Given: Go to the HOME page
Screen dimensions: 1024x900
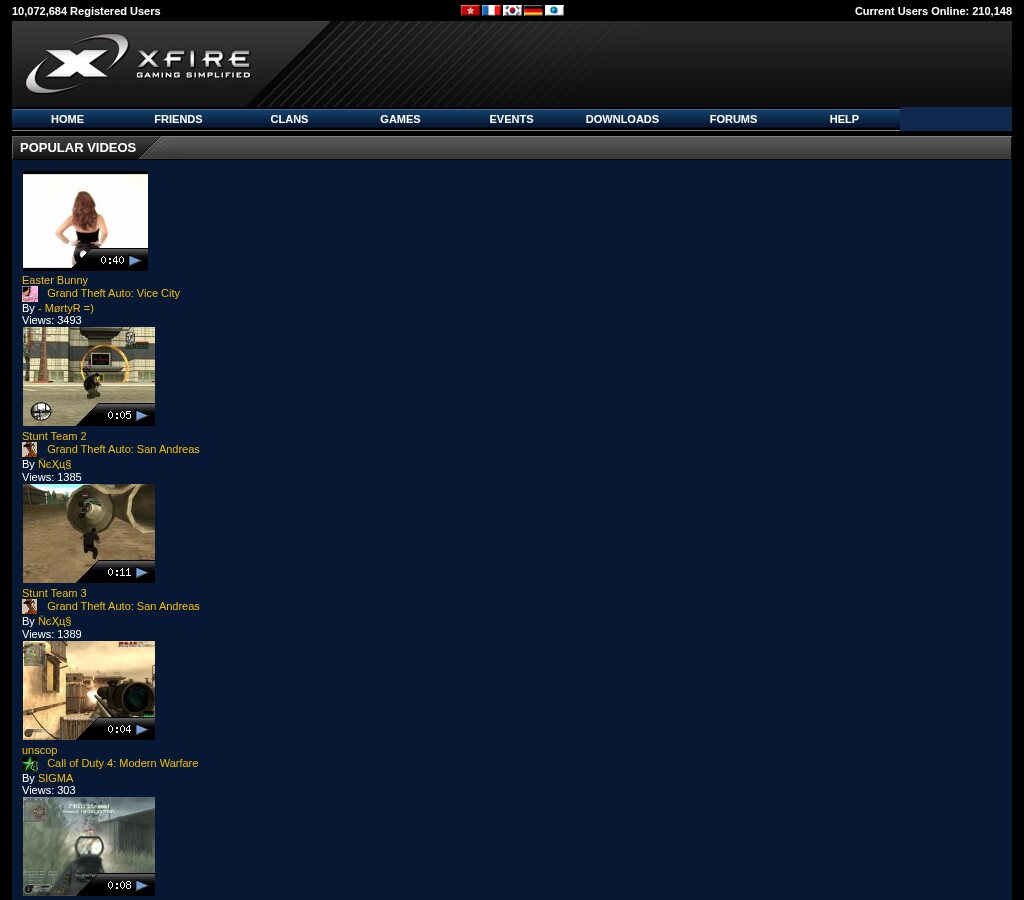Looking at the screenshot, I should [67, 120].
